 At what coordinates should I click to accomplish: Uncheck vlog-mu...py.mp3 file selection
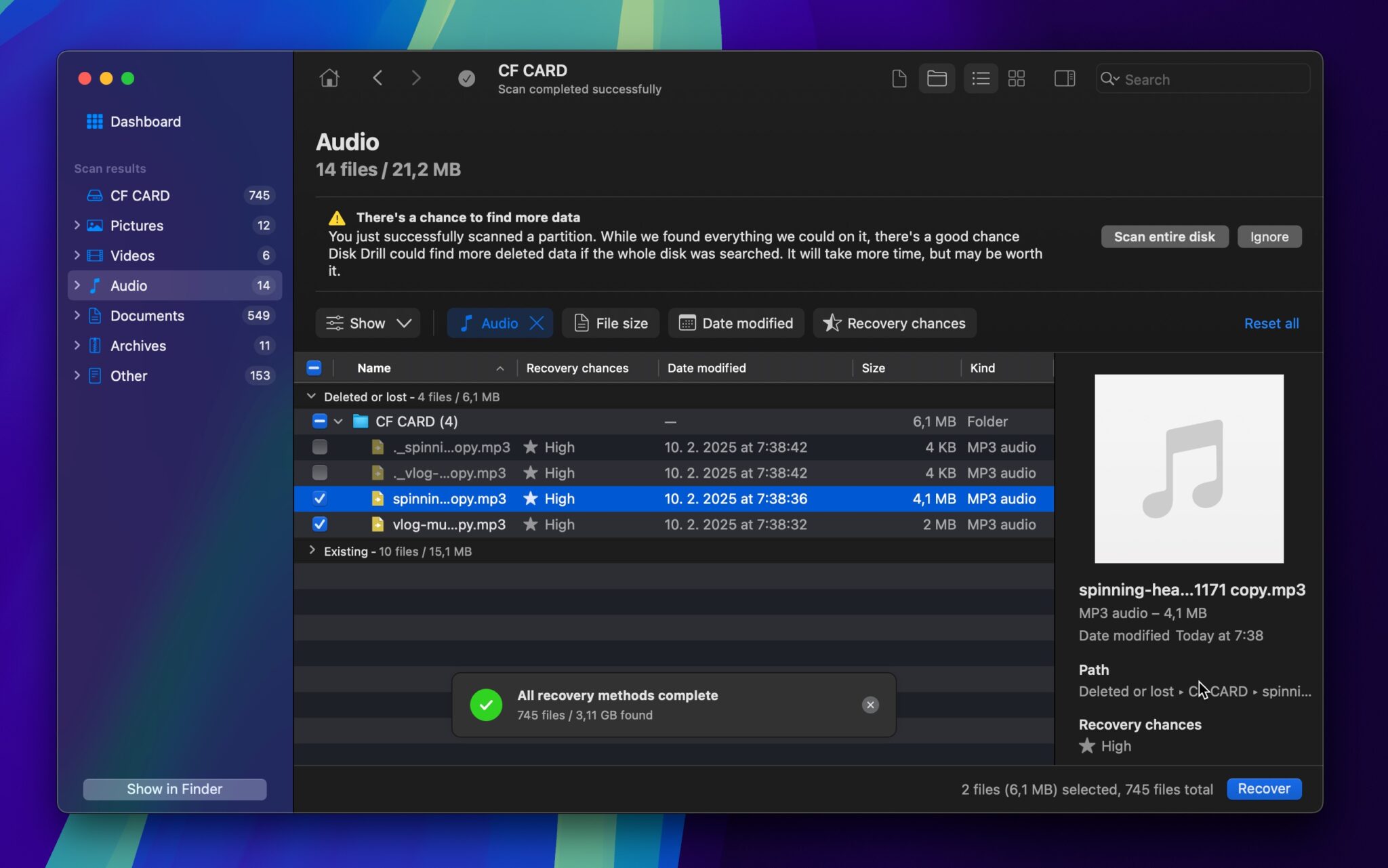coord(319,524)
